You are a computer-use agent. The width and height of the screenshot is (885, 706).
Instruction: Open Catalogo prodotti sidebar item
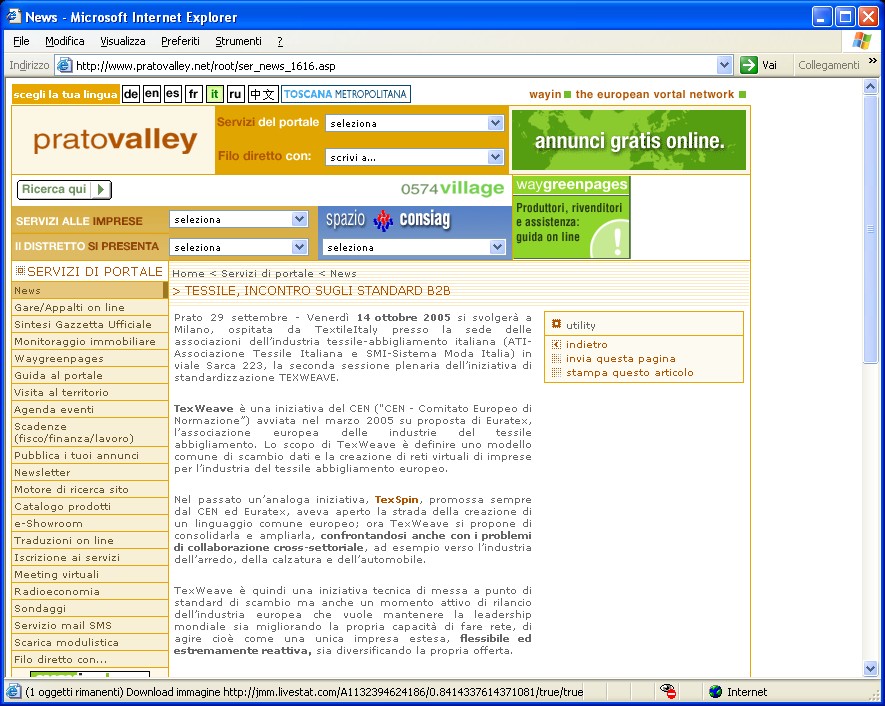pyautogui.click(x=89, y=506)
